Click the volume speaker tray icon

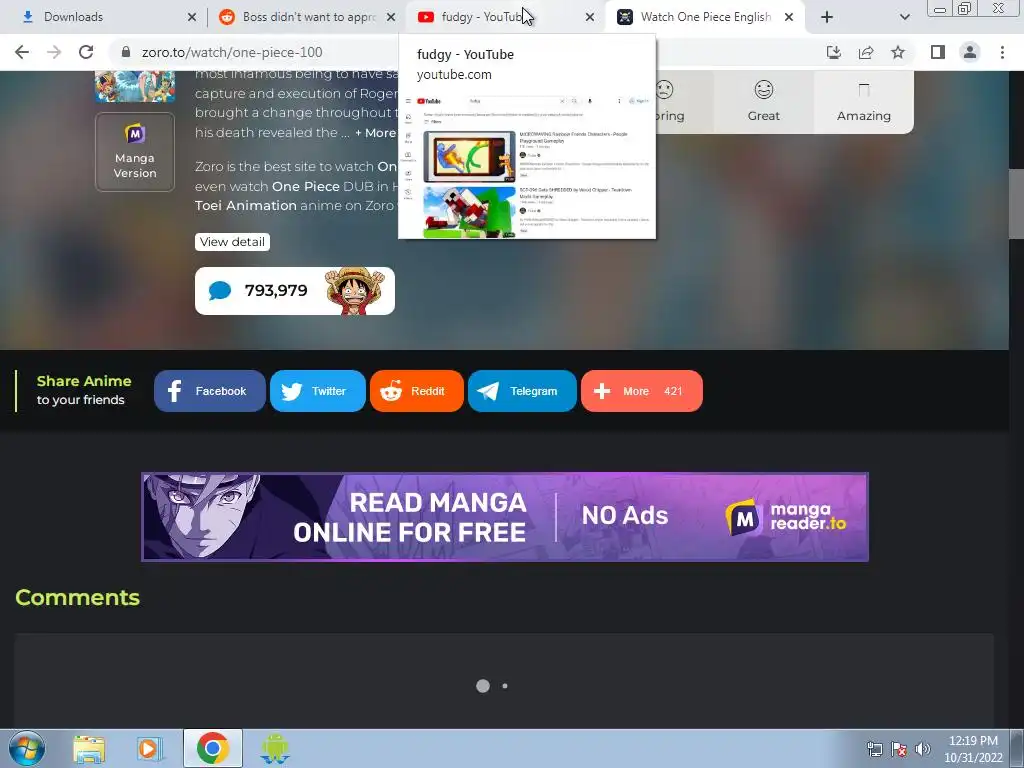[923, 749]
